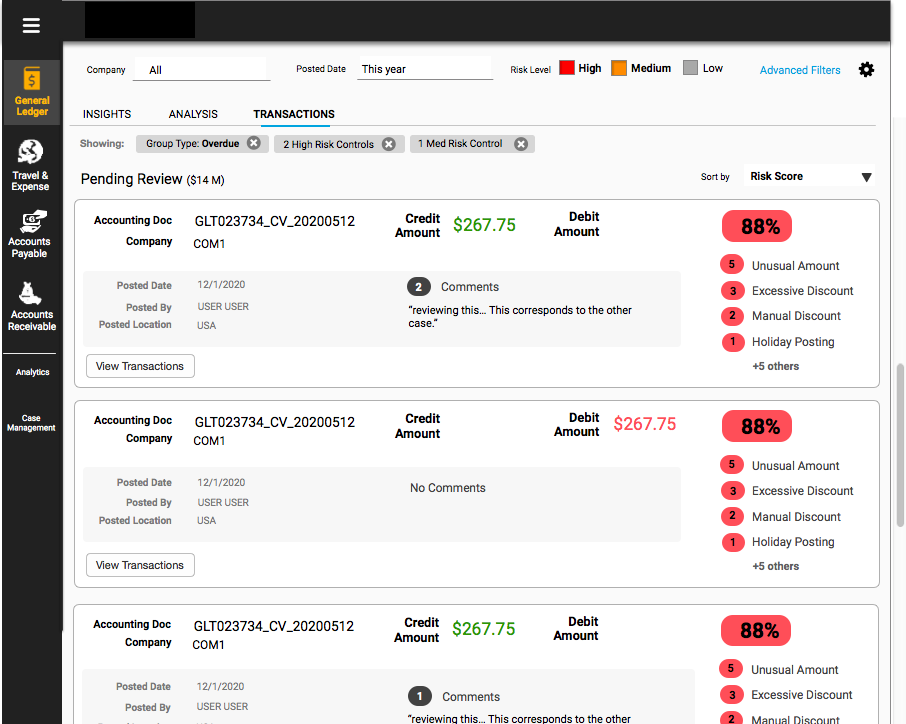The image size is (906, 724).
Task: Open Advanced Filters link
Action: pos(800,70)
